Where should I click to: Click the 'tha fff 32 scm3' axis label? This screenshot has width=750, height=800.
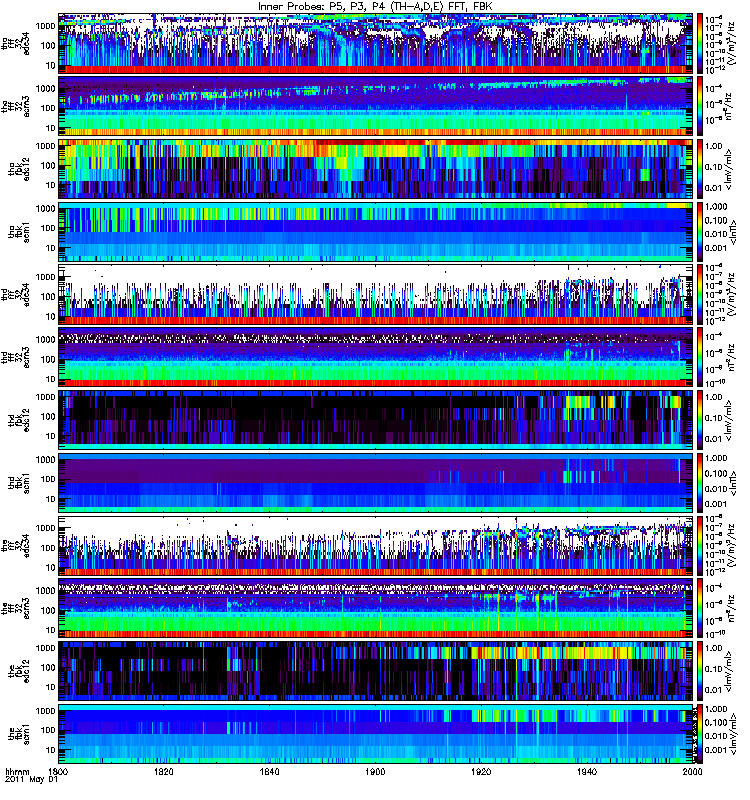[x=15, y=106]
